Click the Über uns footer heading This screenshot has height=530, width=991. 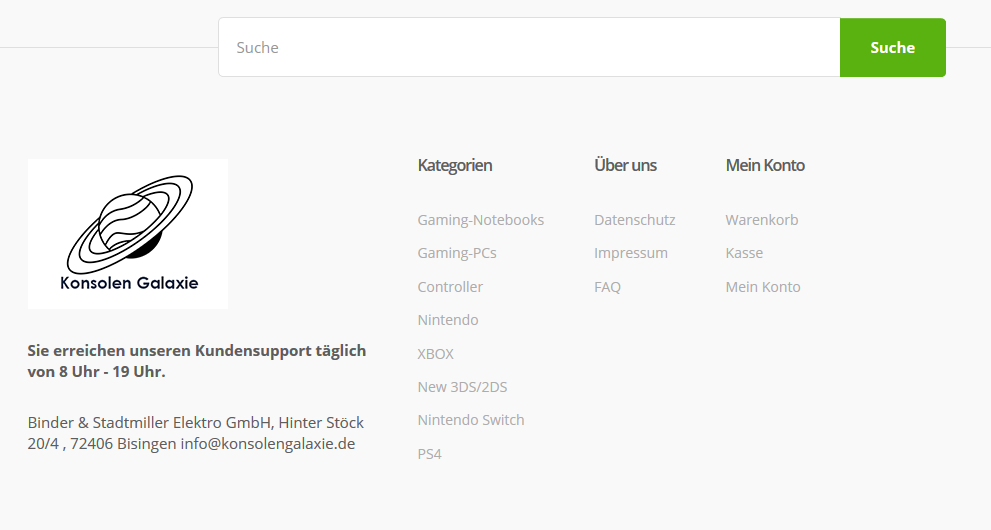coord(625,166)
